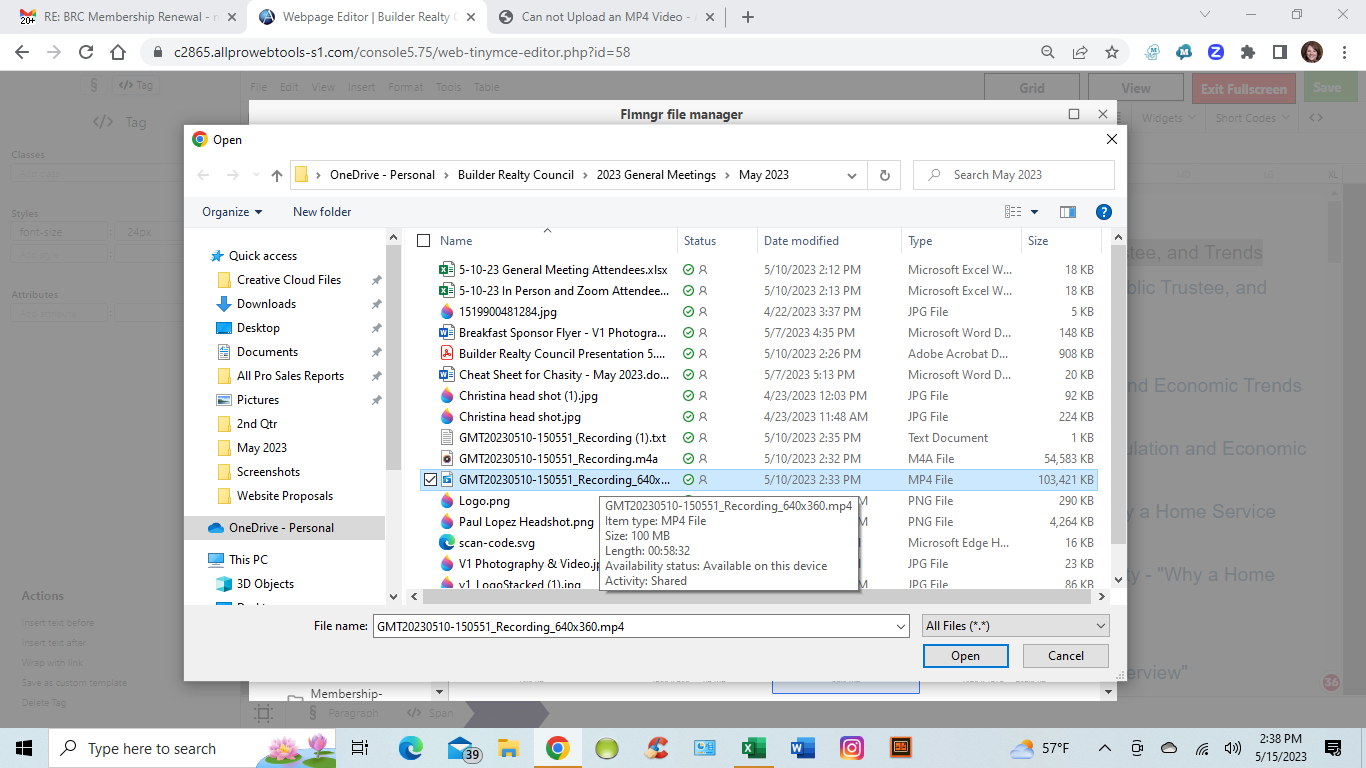The height and width of the screenshot is (768, 1366).
Task: Click the Open button
Action: (965, 656)
